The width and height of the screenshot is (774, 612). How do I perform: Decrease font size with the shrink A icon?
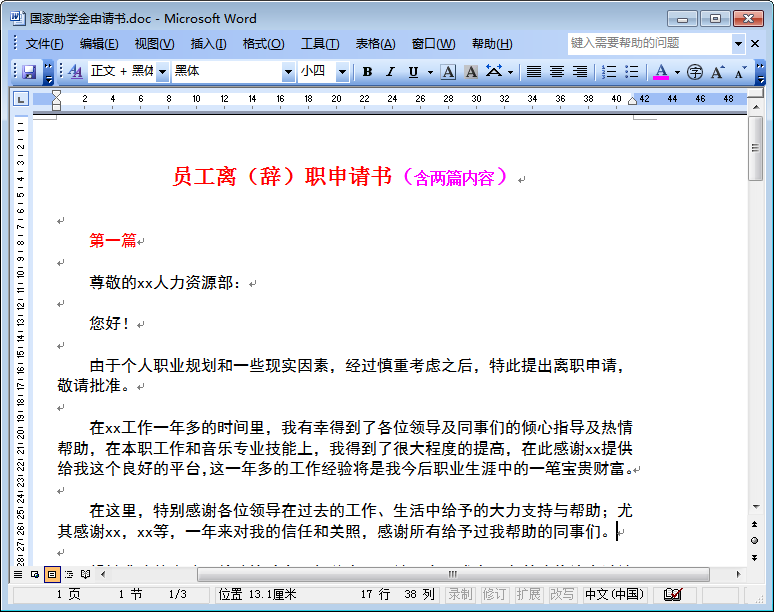point(740,72)
